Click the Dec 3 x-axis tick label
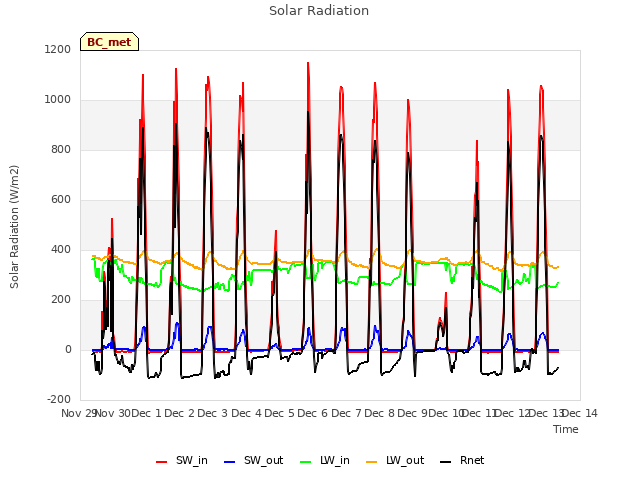This screenshot has width=640, height=480. (213, 413)
